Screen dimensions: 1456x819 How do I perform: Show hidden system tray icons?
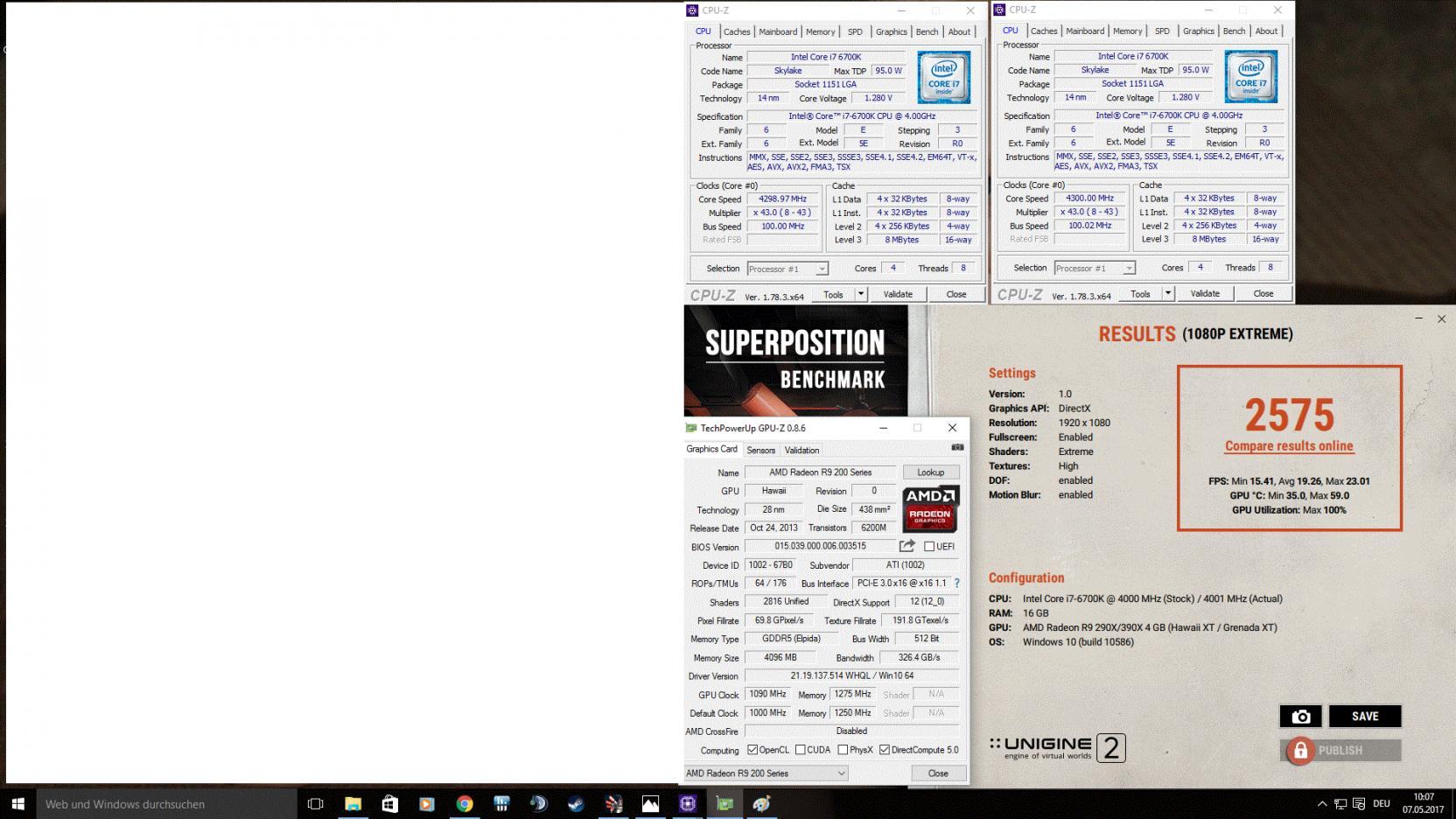tap(1321, 803)
